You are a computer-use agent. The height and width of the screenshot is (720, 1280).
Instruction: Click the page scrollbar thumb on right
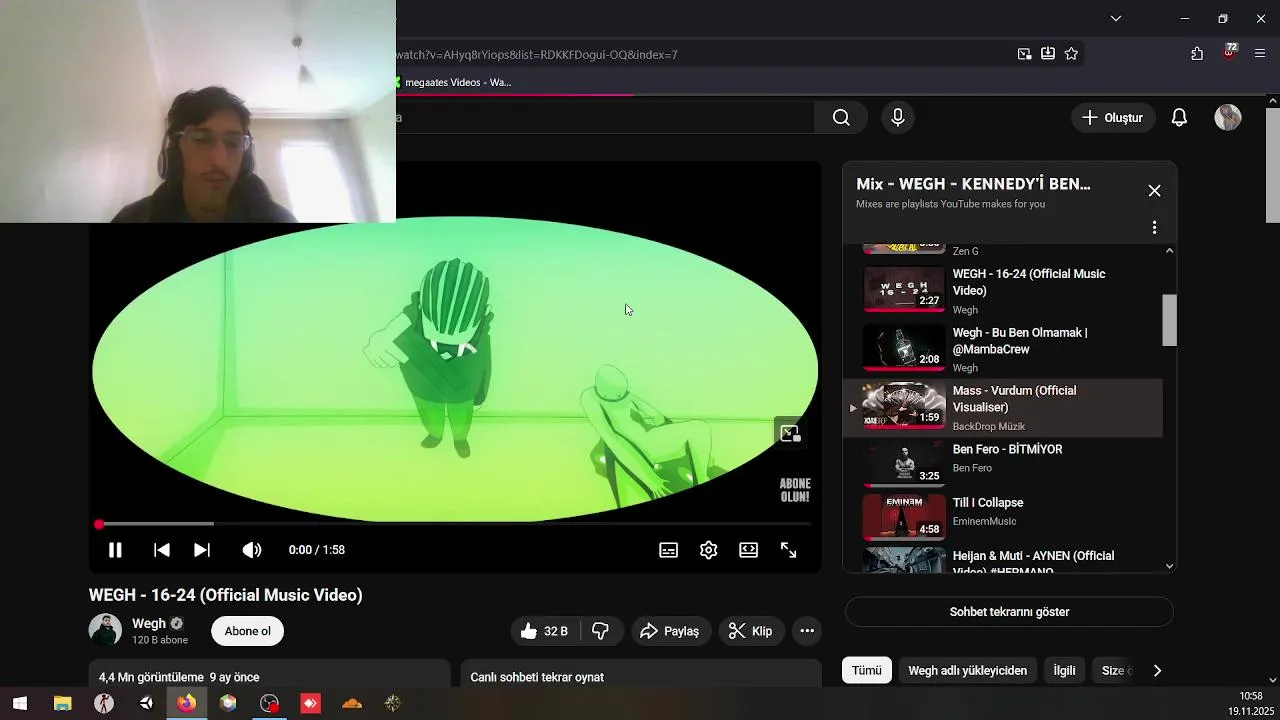pyautogui.click(x=1272, y=165)
